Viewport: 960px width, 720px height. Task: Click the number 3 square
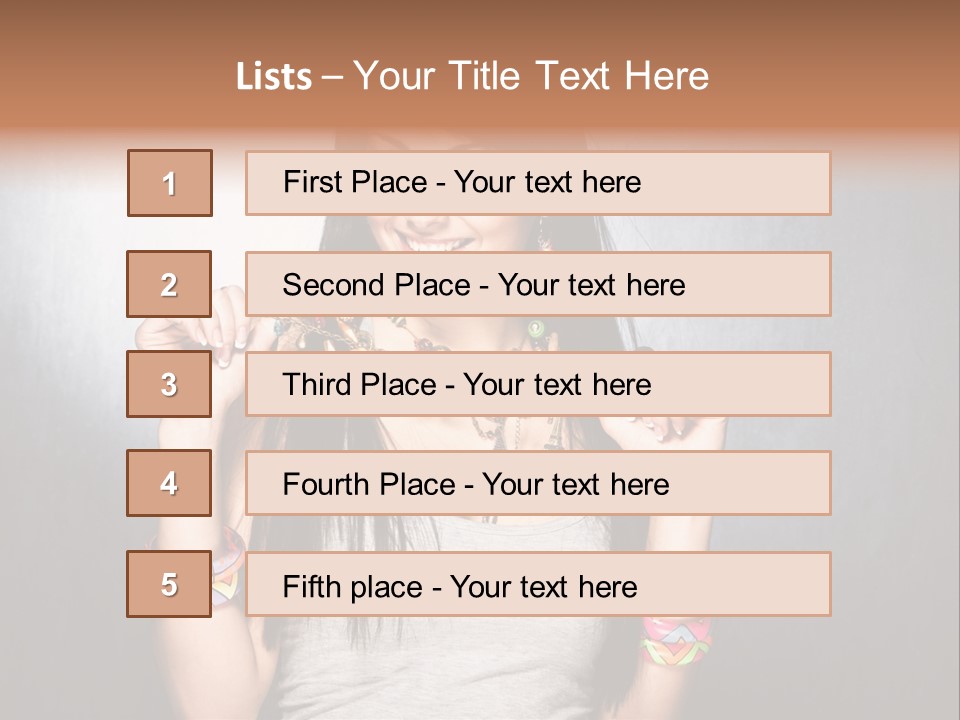(x=169, y=384)
